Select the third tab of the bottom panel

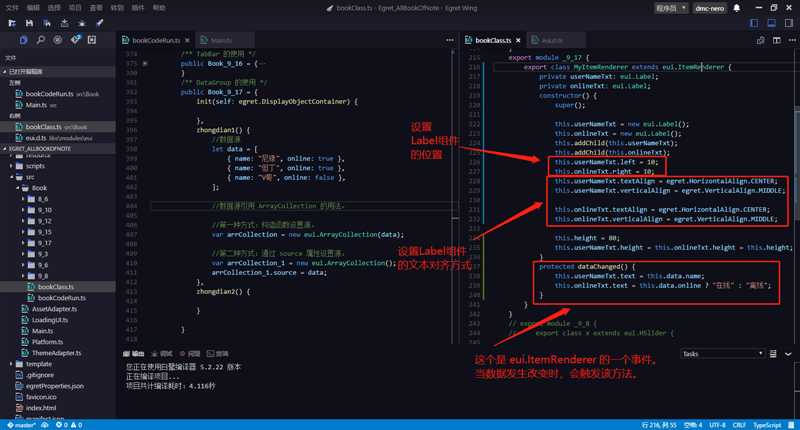click(190, 353)
